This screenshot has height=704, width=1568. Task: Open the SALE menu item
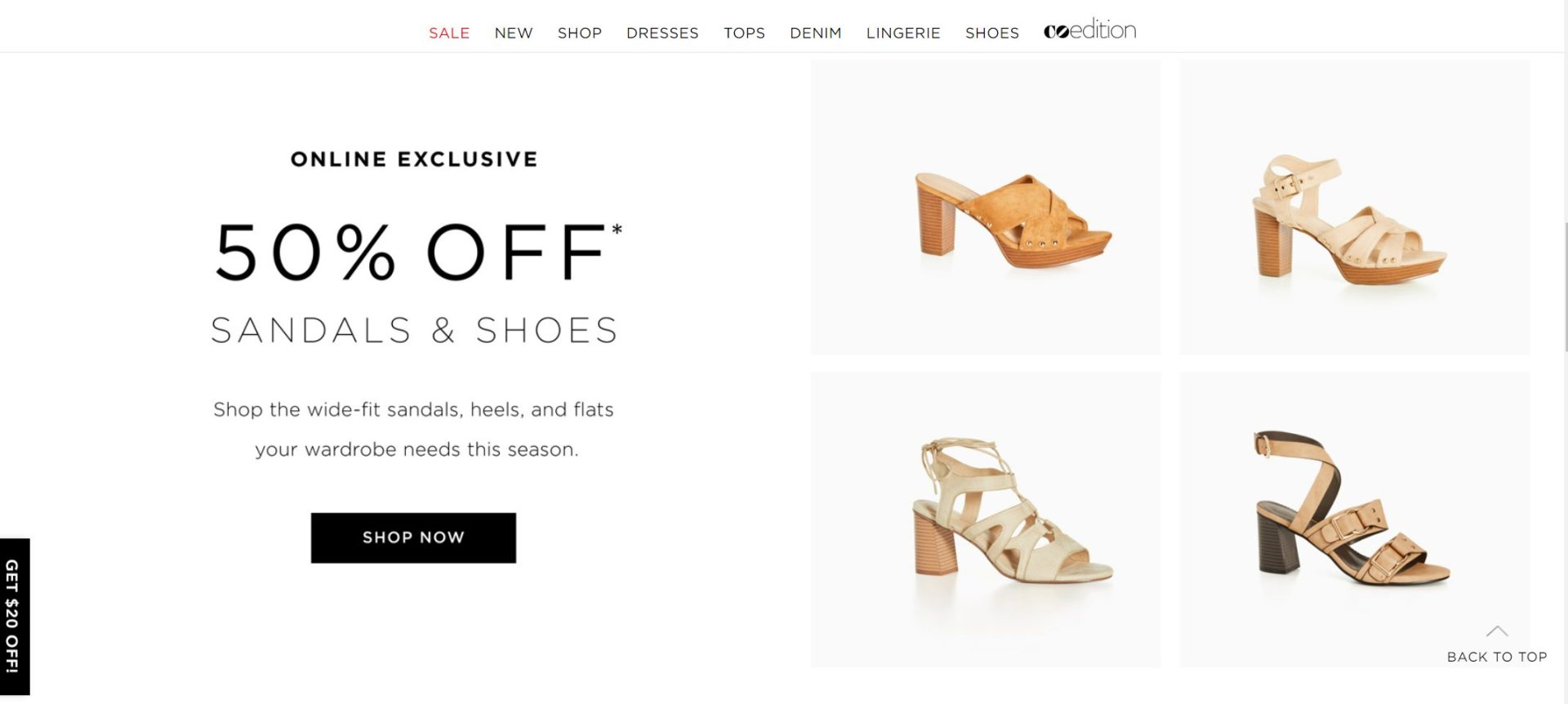tap(449, 33)
